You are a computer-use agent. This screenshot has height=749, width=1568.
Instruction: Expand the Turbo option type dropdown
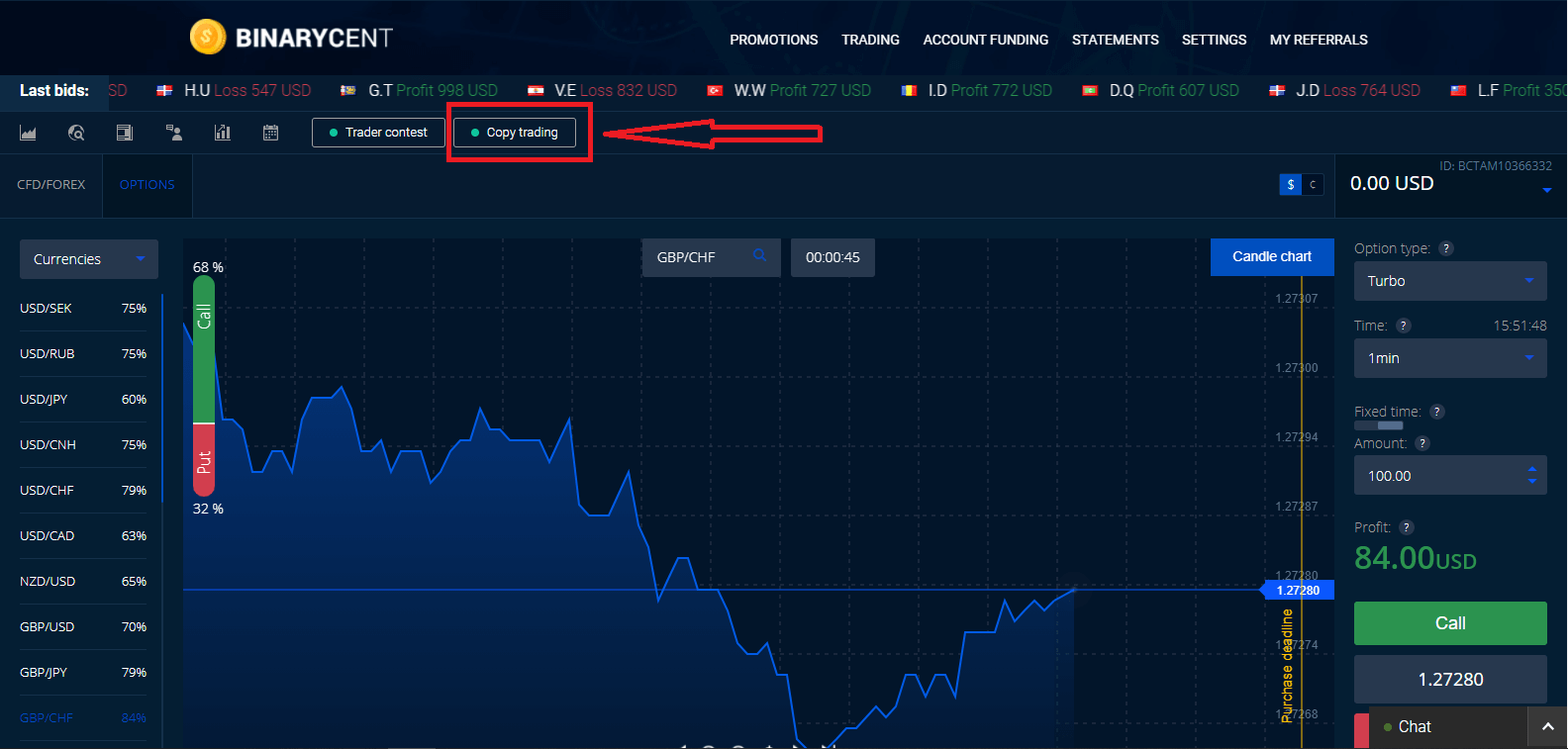click(x=1449, y=281)
